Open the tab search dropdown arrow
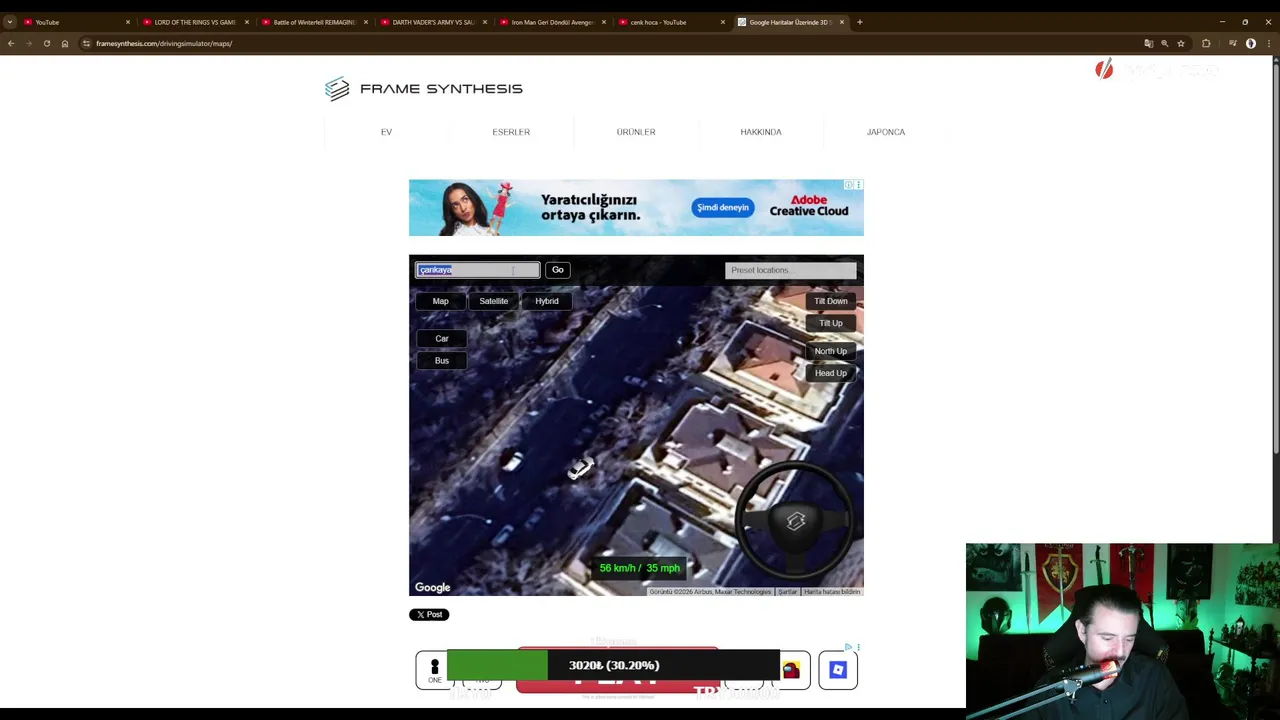 [10, 22]
